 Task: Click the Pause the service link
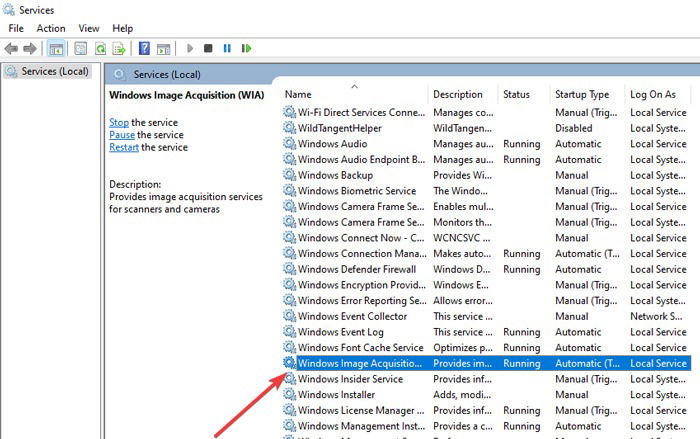tap(122, 135)
